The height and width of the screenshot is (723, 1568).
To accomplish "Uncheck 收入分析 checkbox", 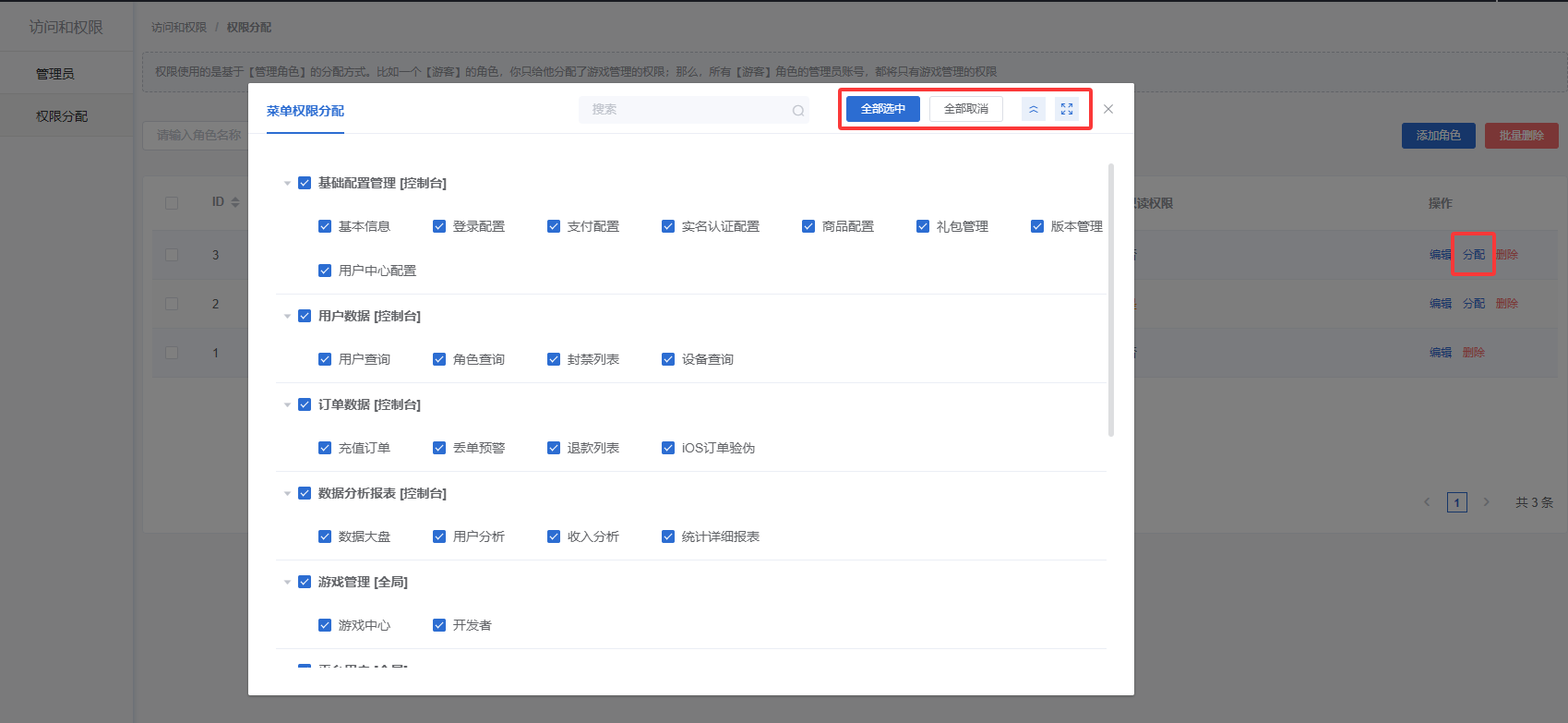I will point(554,536).
